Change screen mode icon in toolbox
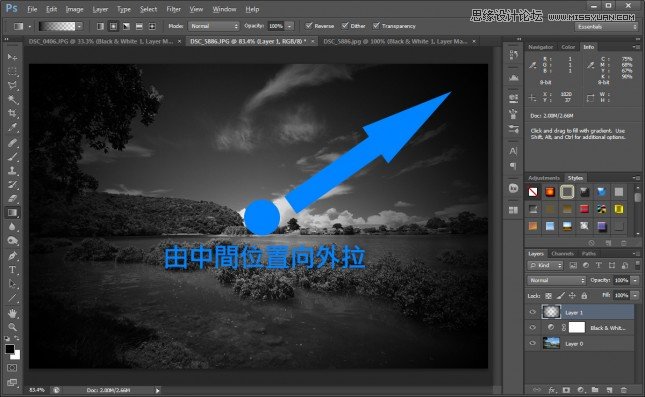This screenshot has height=397, width=645. 12,383
